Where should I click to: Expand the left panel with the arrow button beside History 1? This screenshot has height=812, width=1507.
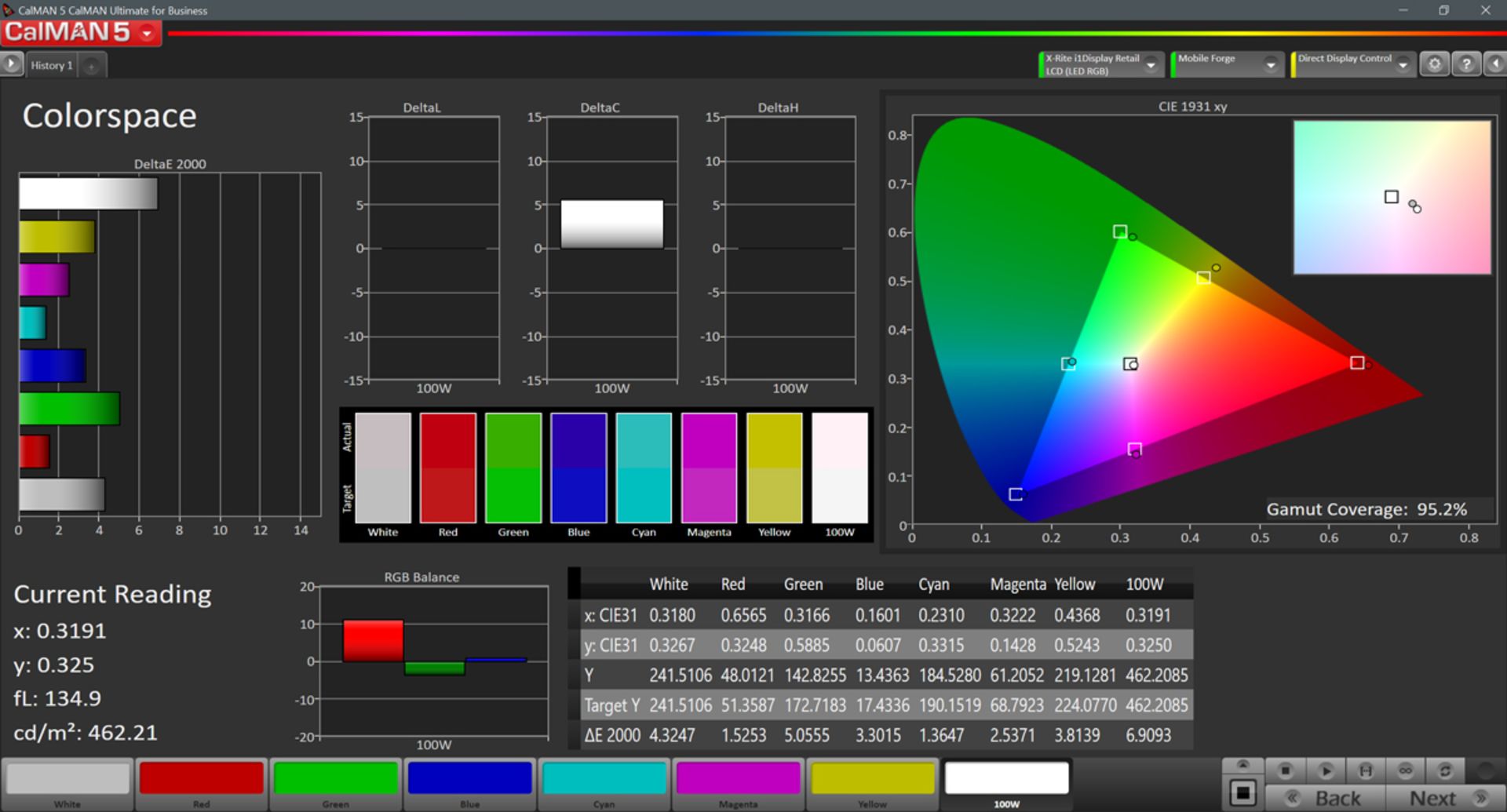tap(11, 64)
